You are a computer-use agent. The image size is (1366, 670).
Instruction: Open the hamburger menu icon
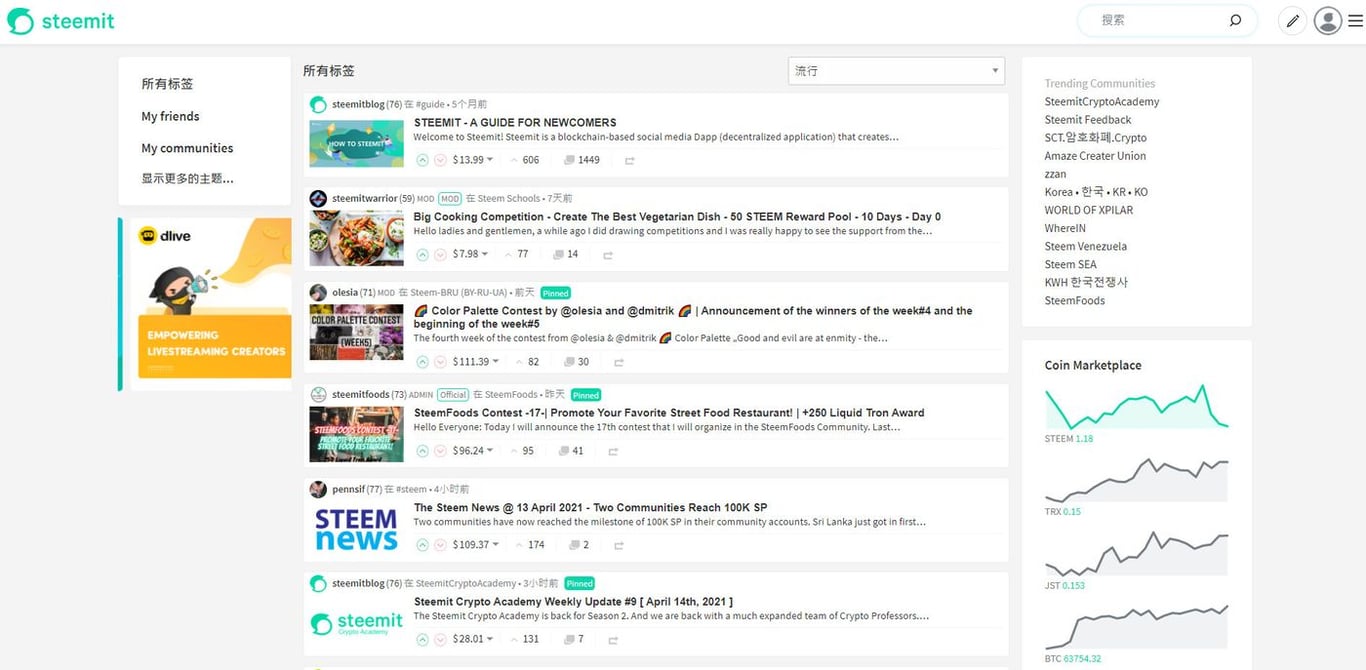point(1356,20)
